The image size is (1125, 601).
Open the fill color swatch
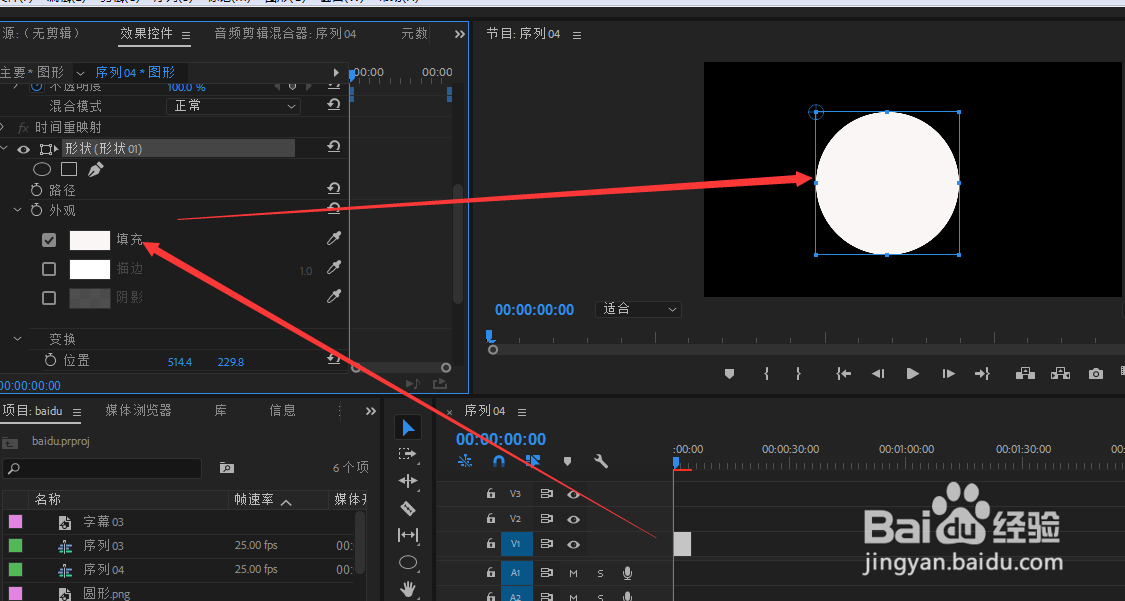90,240
